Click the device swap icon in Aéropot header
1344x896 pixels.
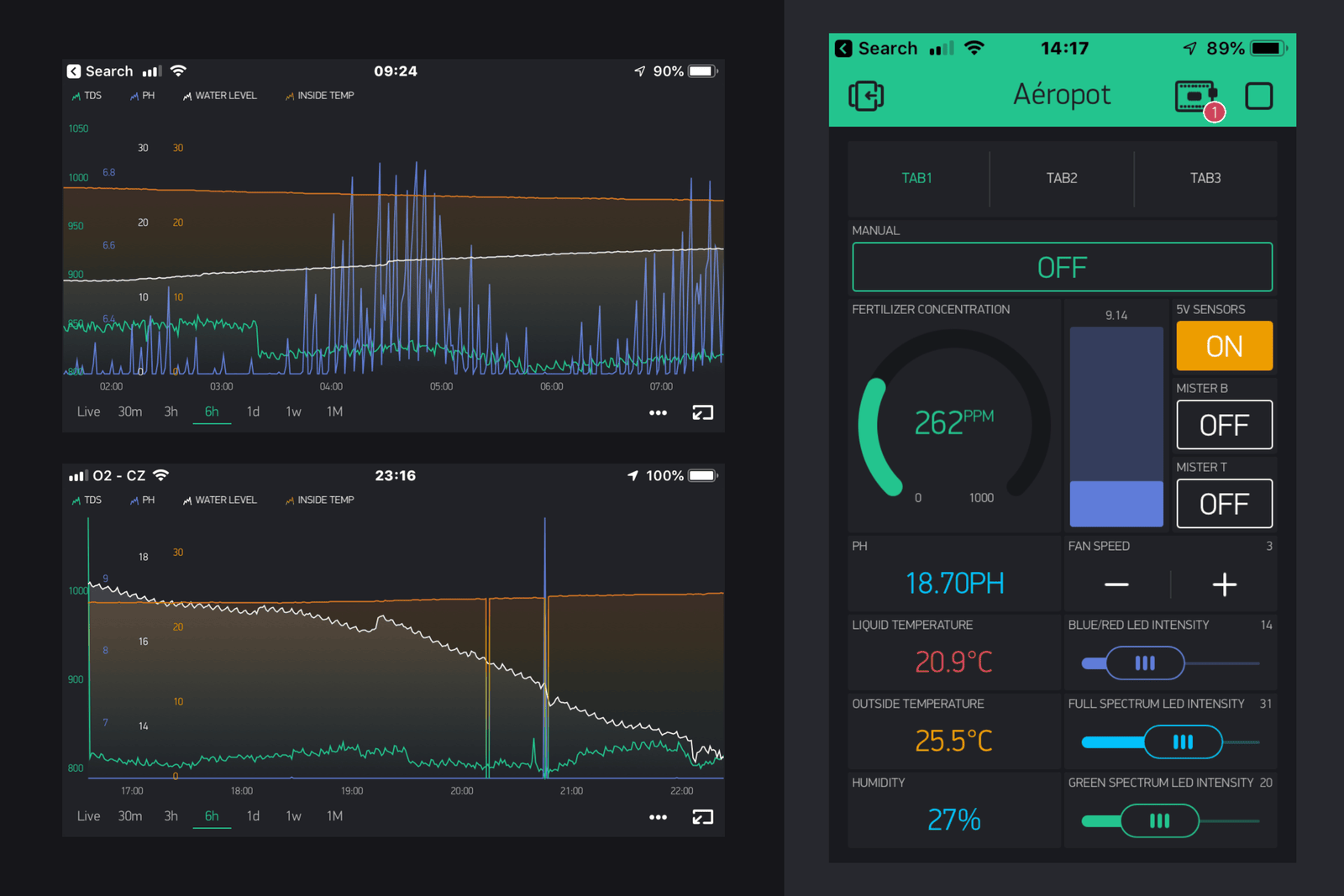(866, 96)
